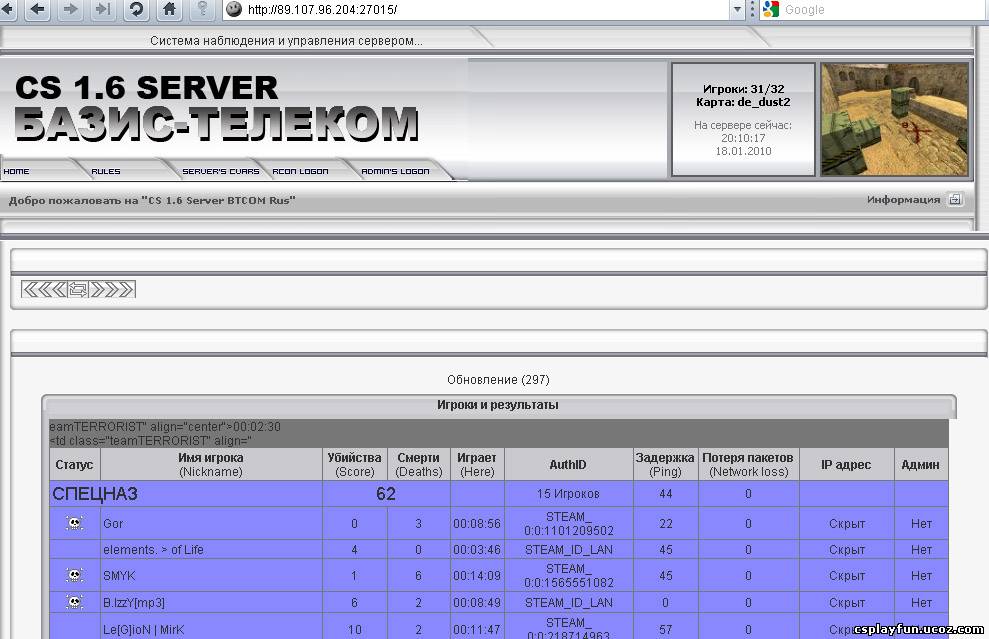
Task: Open the address bar history dropdown
Action: (x=737, y=9)
